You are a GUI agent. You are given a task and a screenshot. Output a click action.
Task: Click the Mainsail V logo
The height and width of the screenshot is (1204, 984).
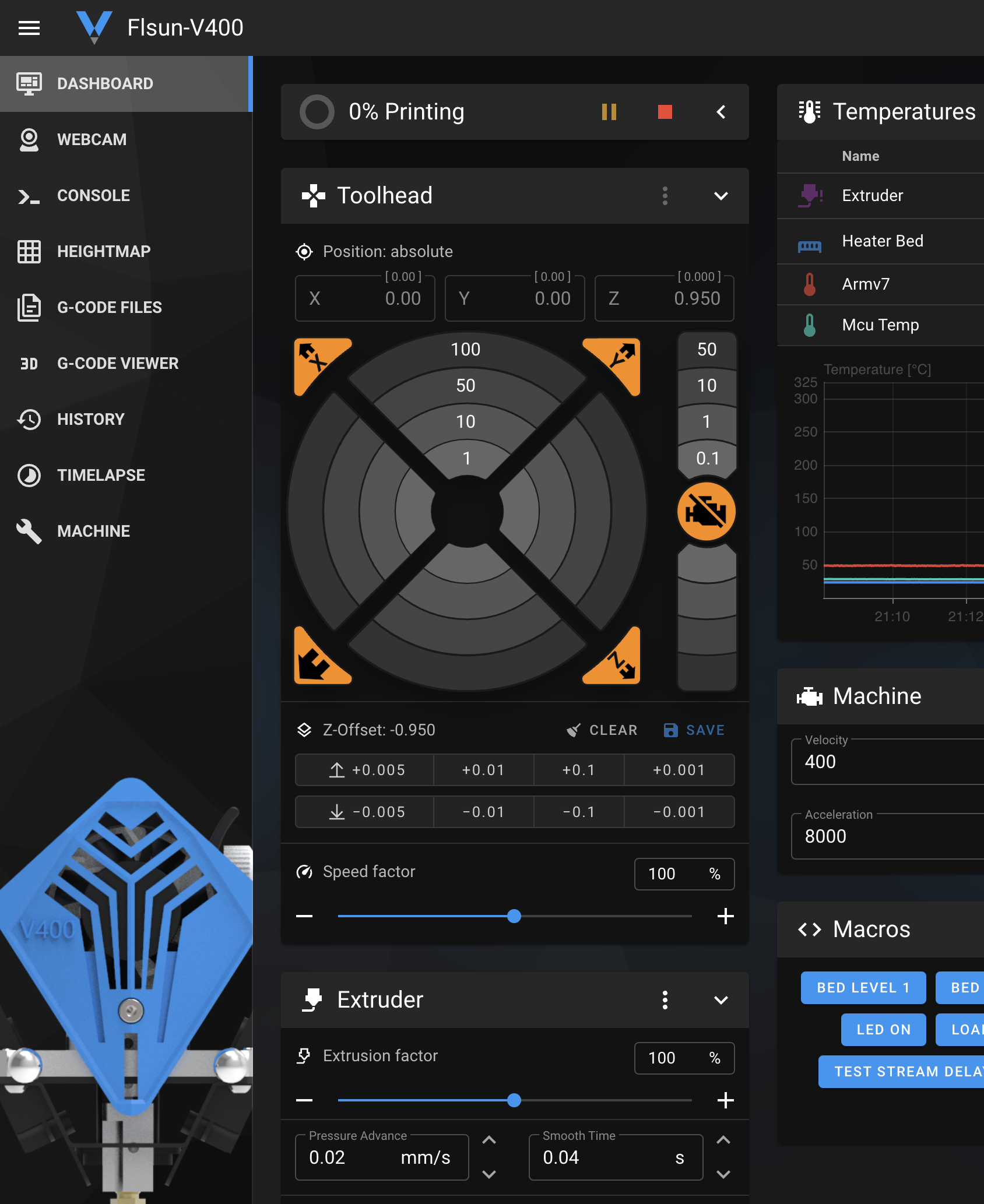click(94, 27)
